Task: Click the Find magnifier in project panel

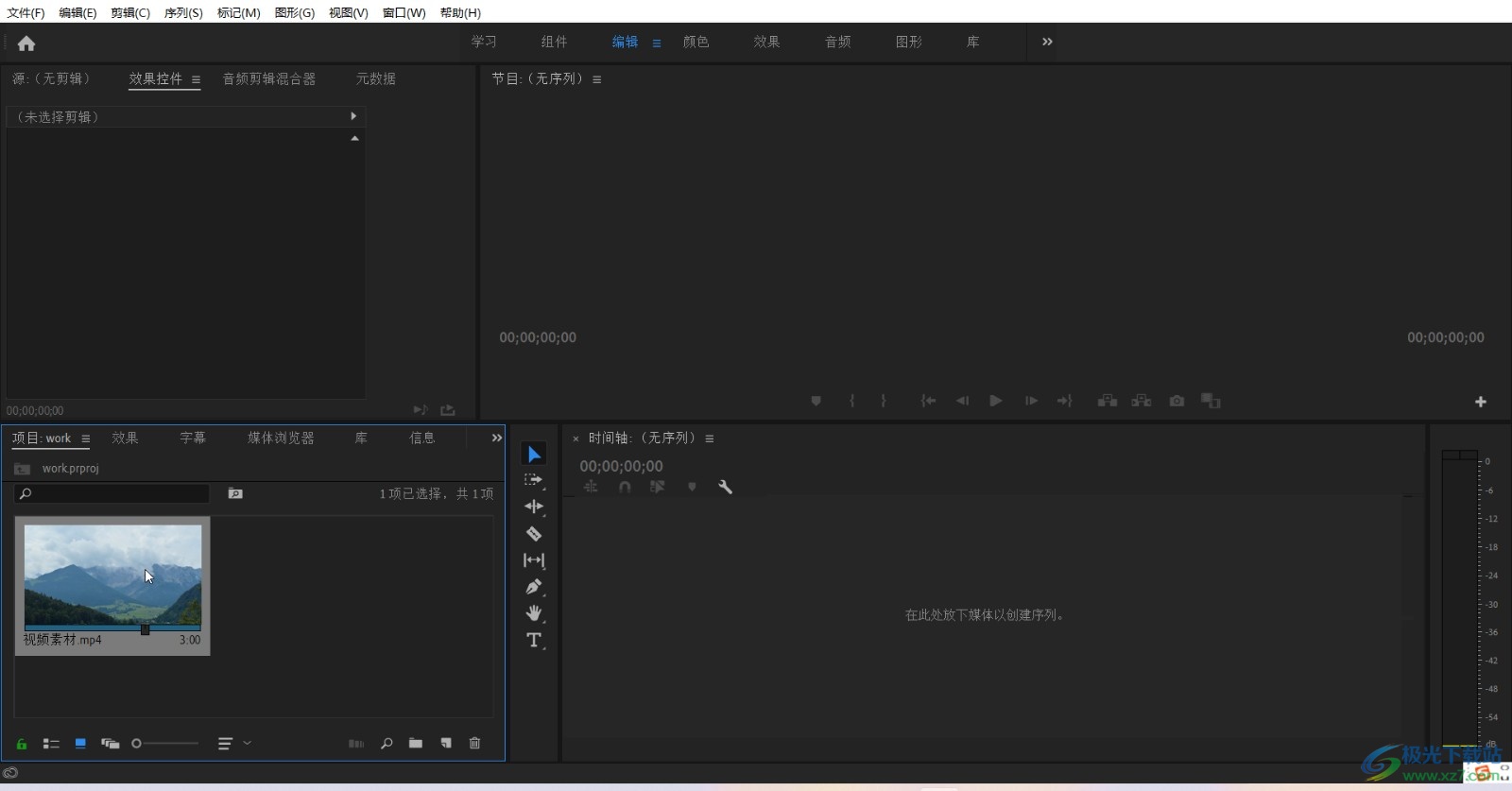Action: tap(387, 744)
